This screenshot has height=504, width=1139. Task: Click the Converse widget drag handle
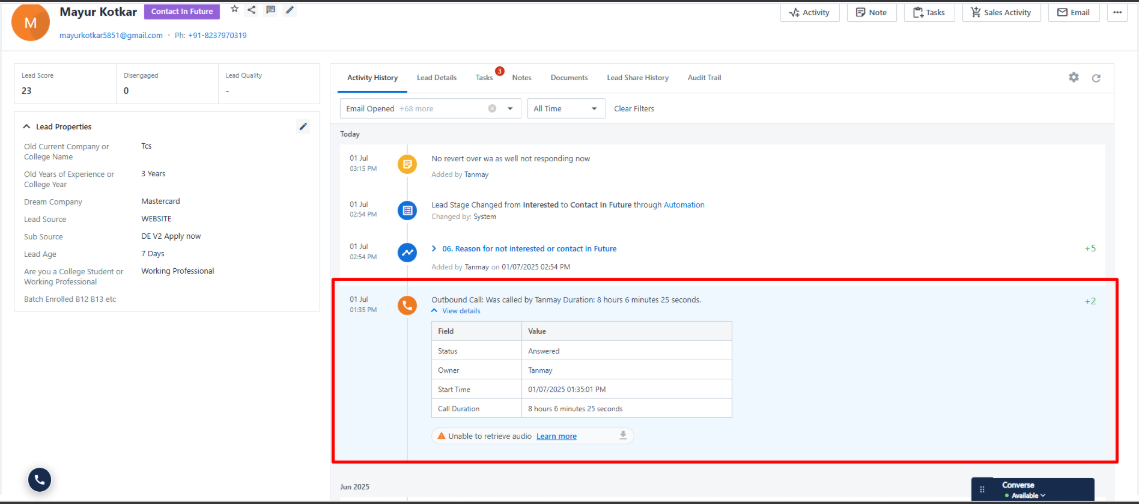point(982,489)
